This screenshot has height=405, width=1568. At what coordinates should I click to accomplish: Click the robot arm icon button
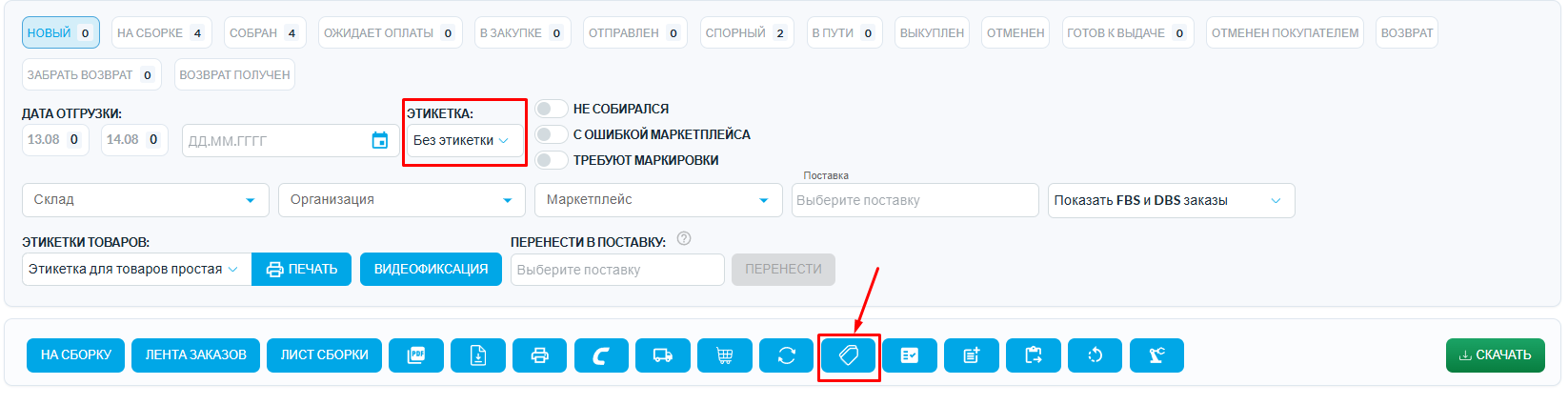click(1156, 355)
